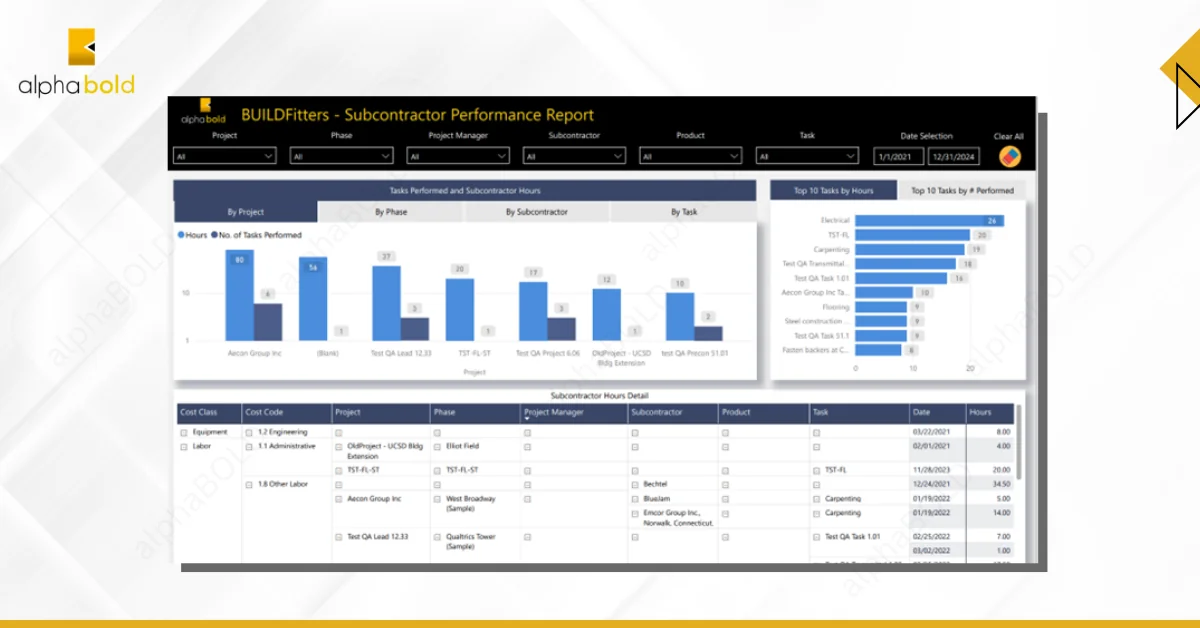Toggle box next to Emcor Group Inc.

[x=635, y=514]
